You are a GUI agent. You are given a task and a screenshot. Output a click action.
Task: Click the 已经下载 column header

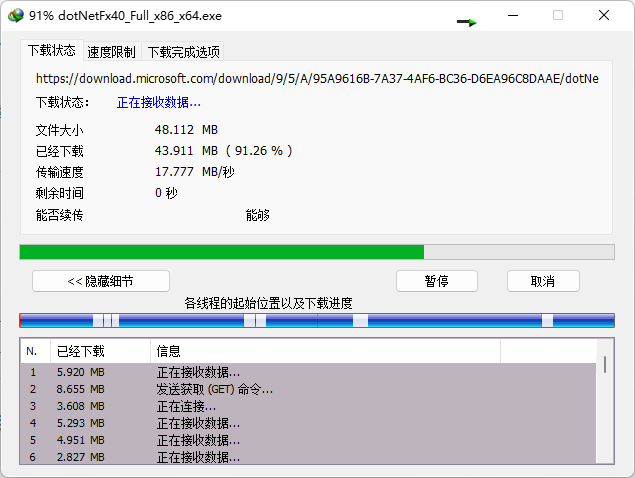100,351
